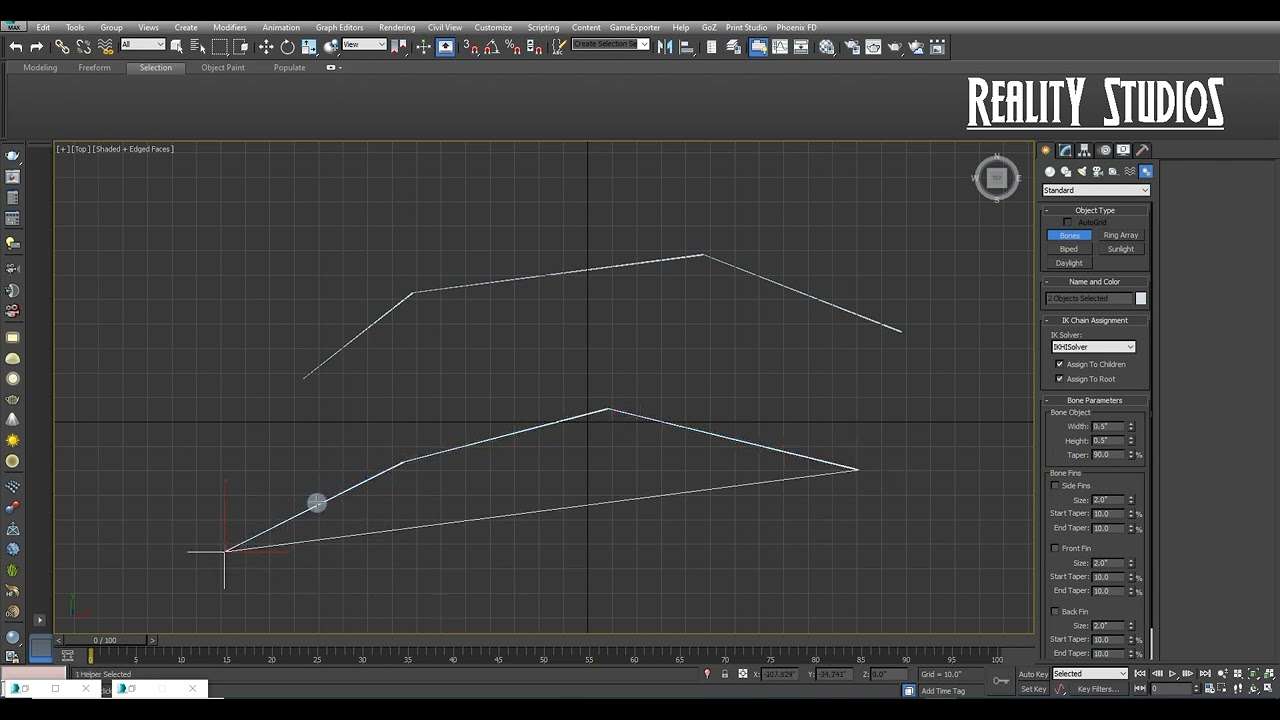The height and width of the screenshot is (720, 1280).
Task: Click the Mirror tool icon
Action: point(665,47)
